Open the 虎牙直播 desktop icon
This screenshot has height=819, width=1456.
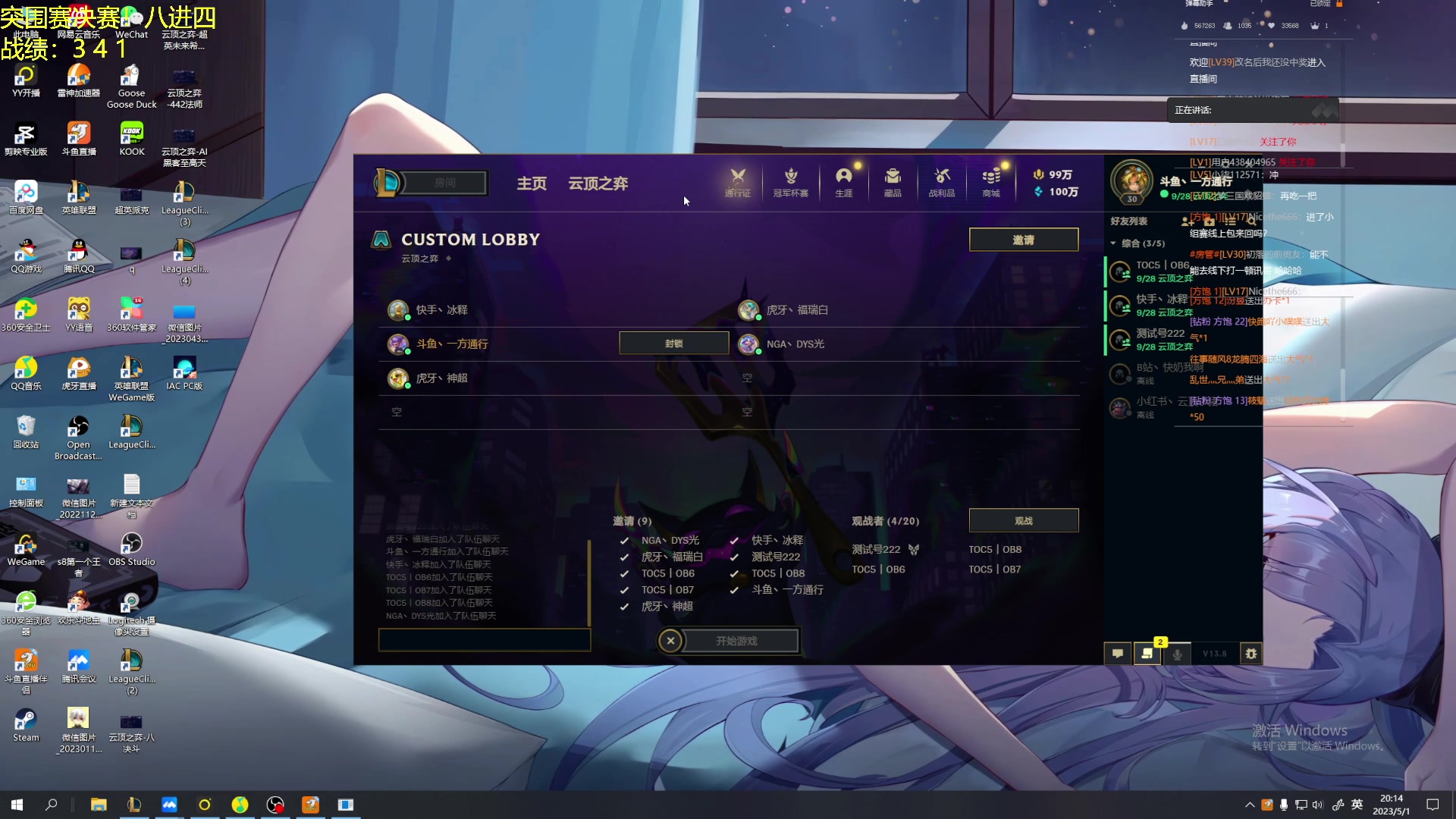78,373
